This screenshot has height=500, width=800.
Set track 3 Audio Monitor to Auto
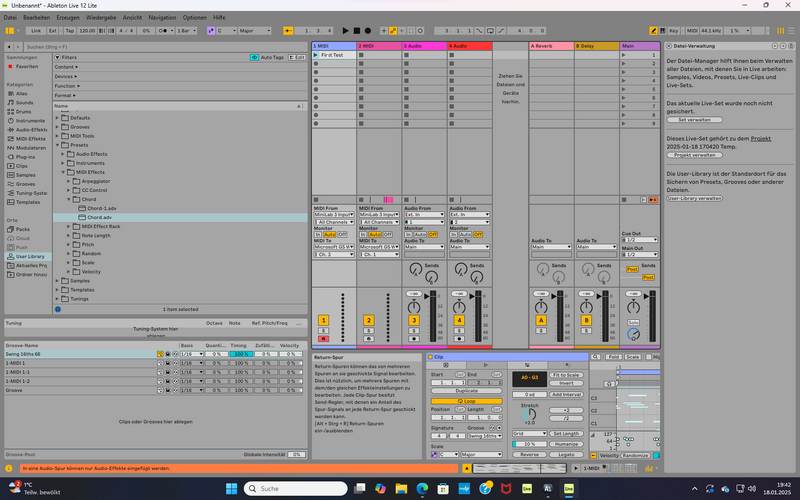click(420, 234)
